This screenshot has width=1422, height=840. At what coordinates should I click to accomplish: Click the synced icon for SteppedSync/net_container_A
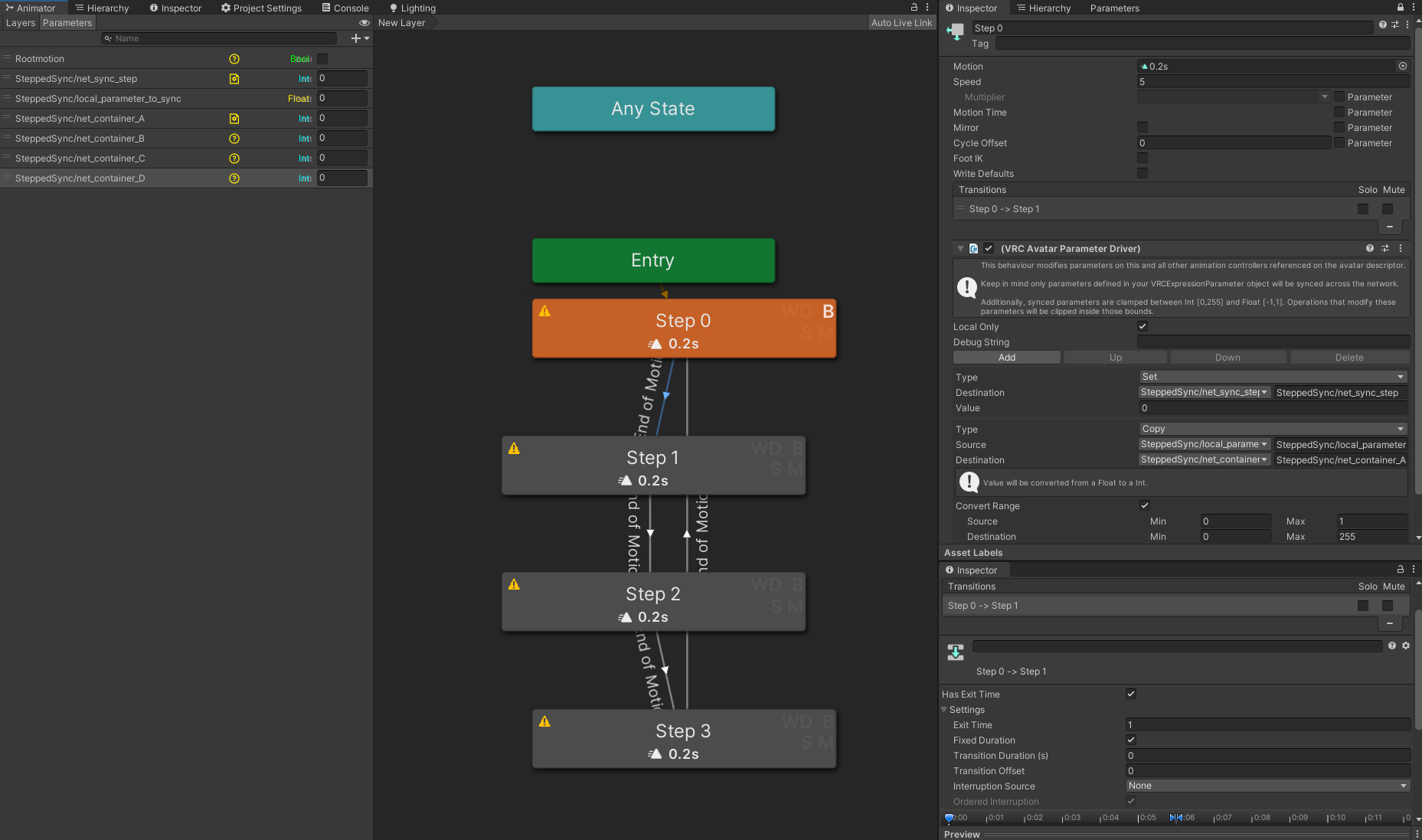pos(234,119)
